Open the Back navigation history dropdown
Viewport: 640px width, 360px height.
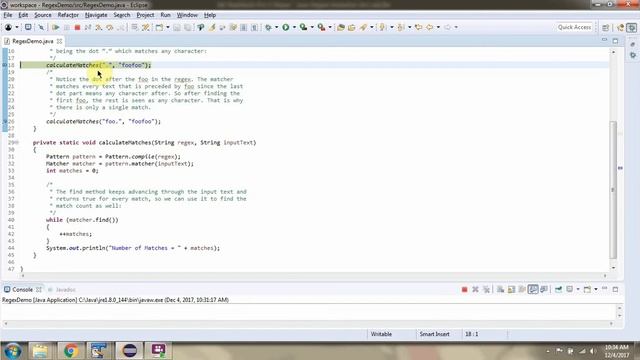tap(438, 27)
